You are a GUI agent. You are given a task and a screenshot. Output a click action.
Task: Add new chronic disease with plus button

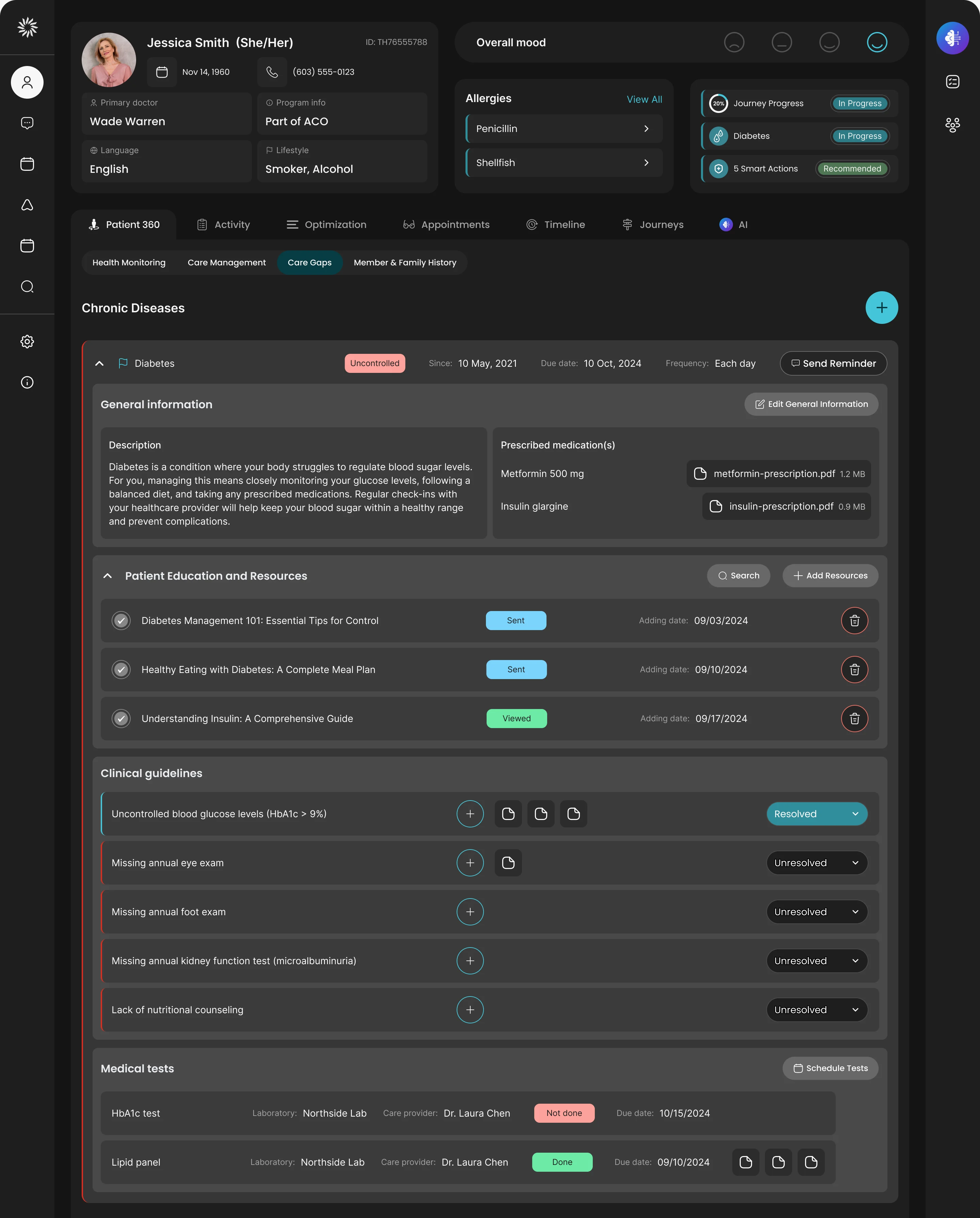(882, 308)
